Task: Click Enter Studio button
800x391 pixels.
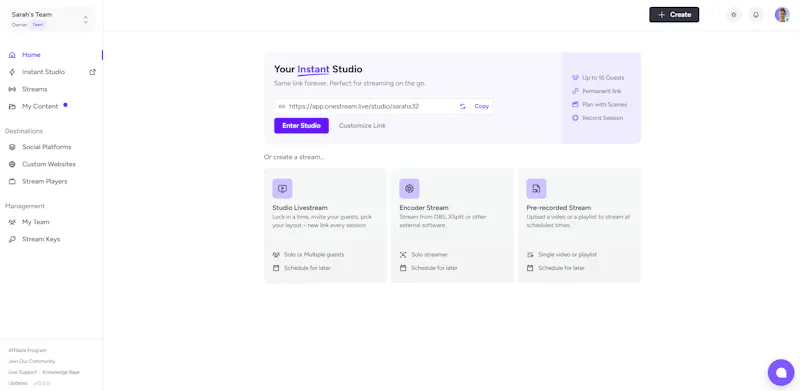Action: [x=301, y=126]
